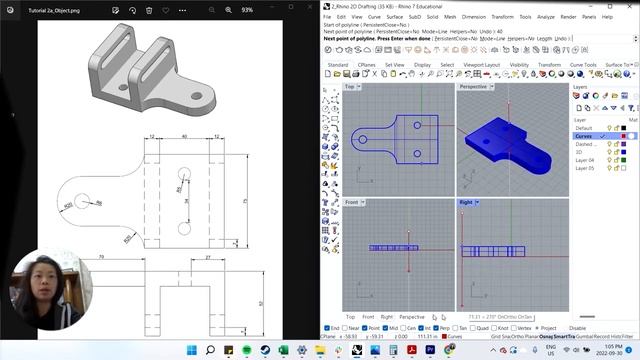640x360 pixels.
Task: Select the Layer 04 row in Layers panel
Action: click(605, 160)
